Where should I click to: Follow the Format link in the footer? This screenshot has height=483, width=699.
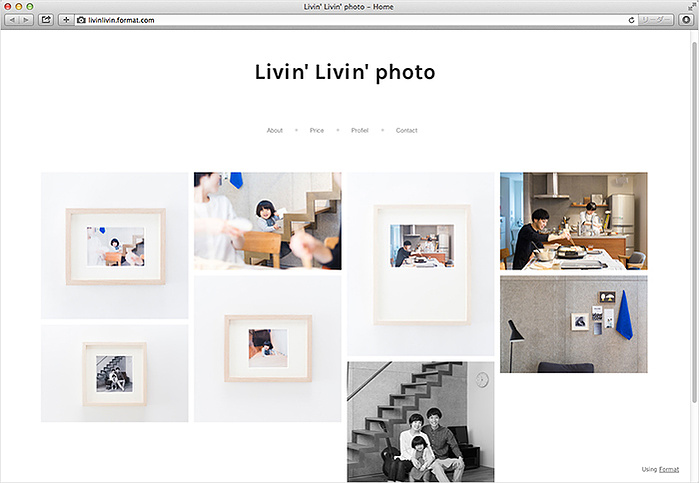(x=669, y=469)
